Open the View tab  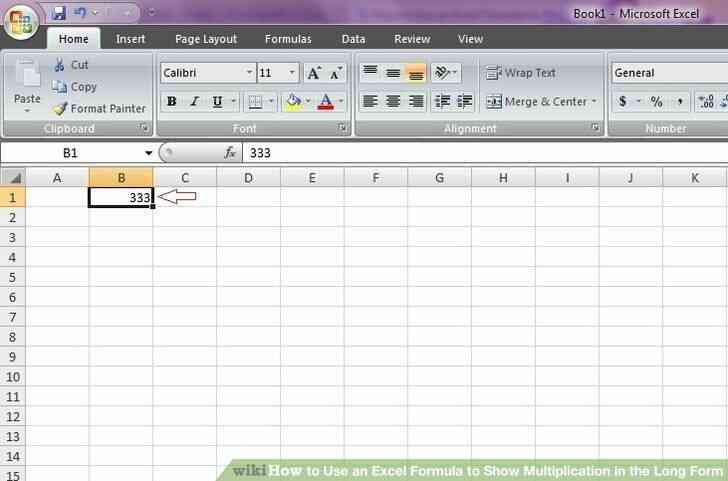[470, 39]
